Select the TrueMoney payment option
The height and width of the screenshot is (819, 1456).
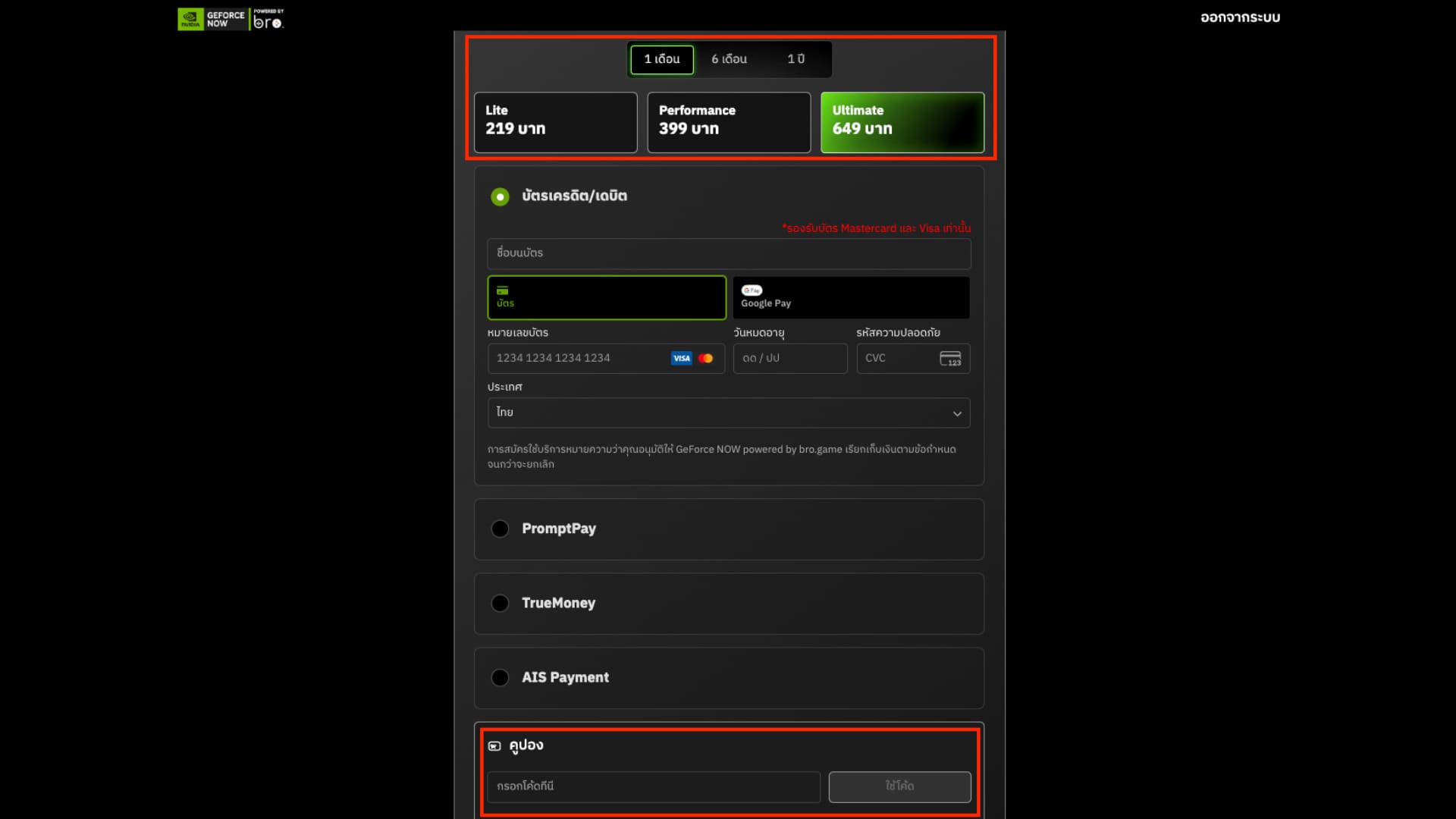(x=500, y=603)
